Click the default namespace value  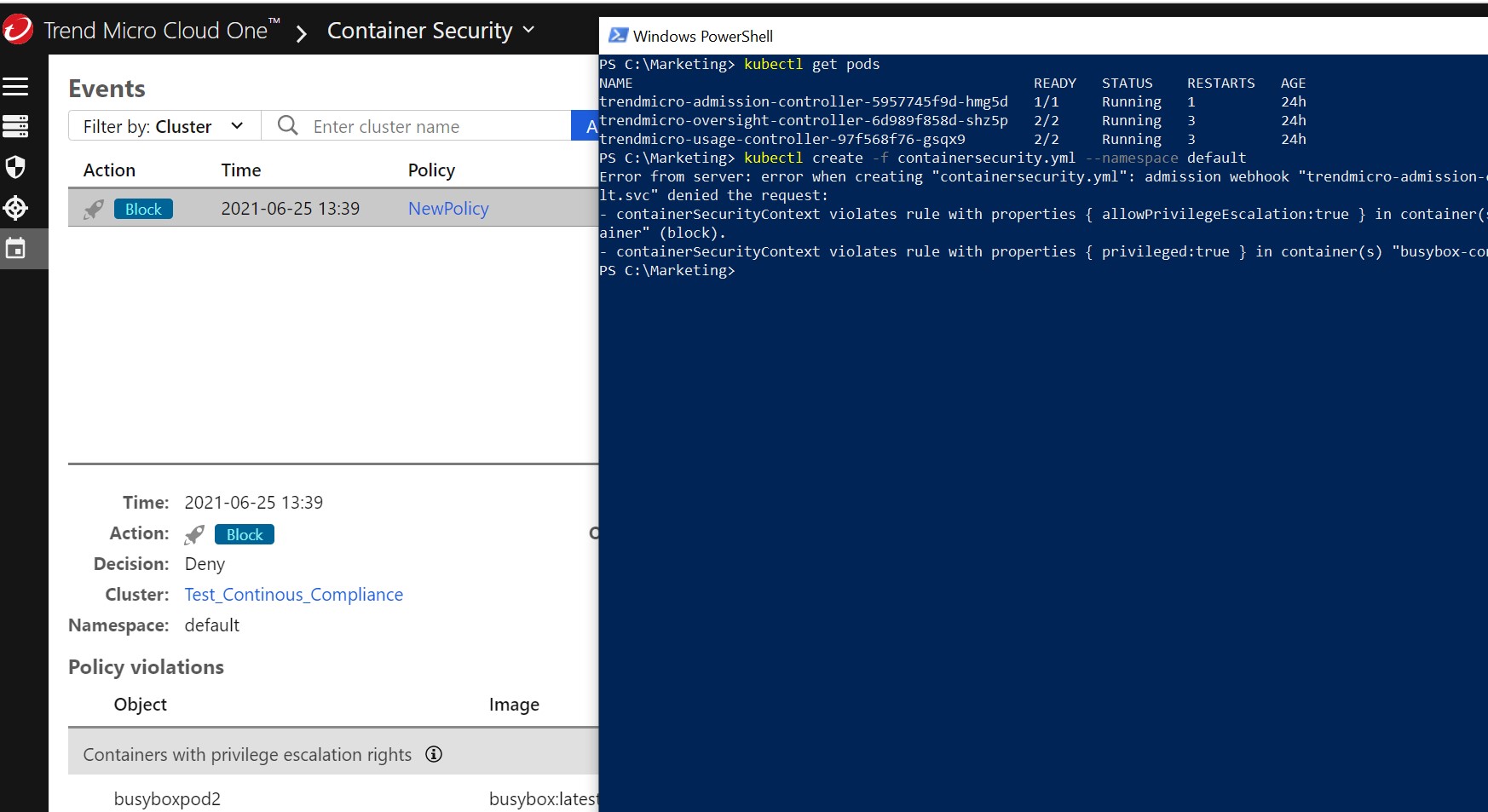212,625
